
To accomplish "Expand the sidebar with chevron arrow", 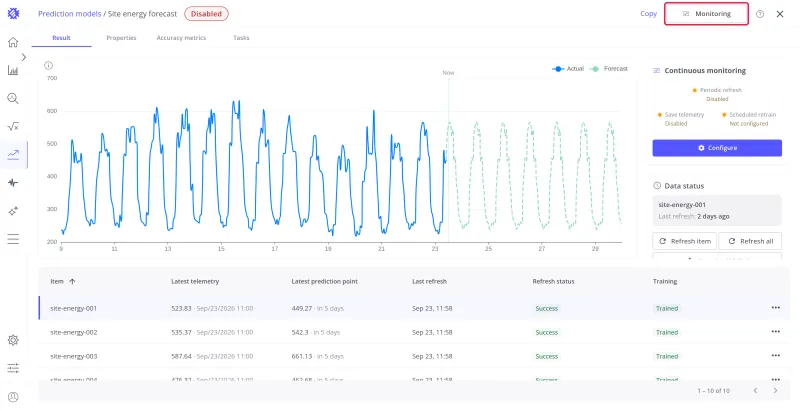I will pos(23,57).
